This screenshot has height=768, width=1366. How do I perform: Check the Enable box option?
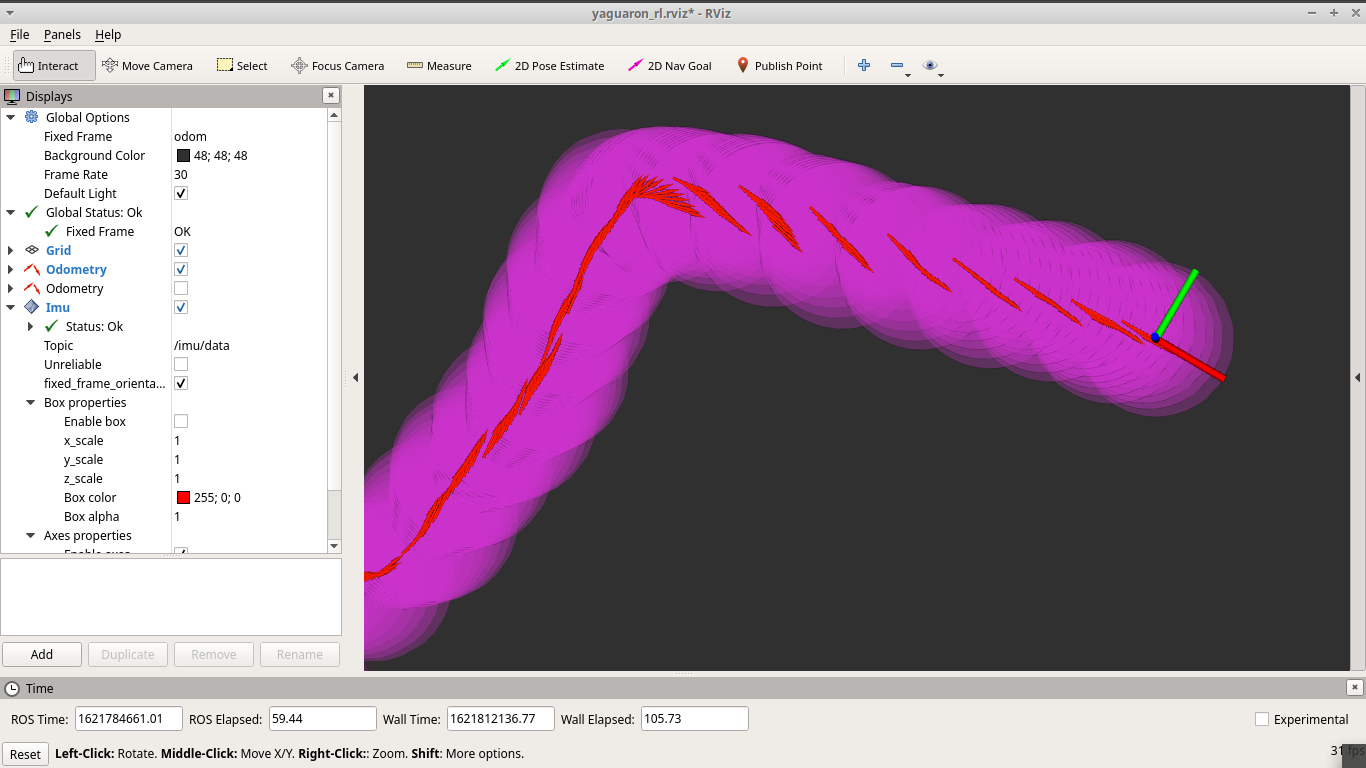point(181,421)
